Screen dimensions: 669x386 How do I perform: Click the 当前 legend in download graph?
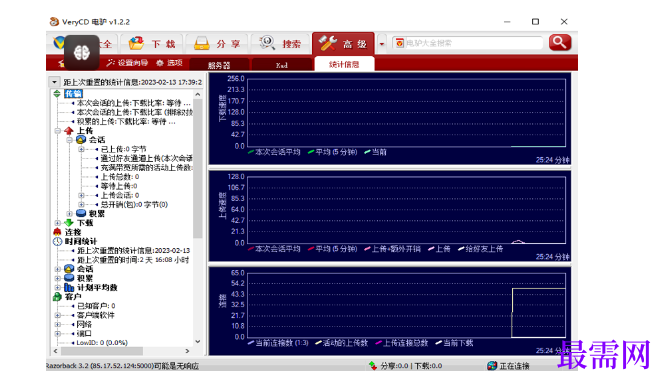coord(375,152)
